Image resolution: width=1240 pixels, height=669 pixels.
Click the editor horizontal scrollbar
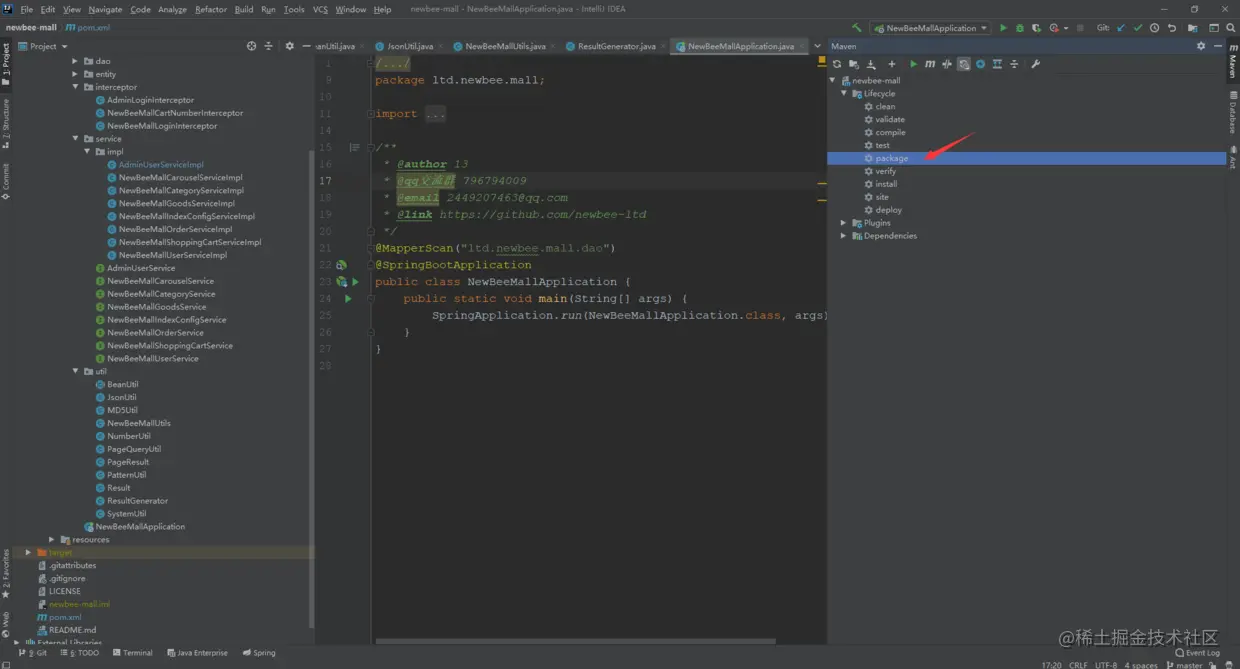575,641
